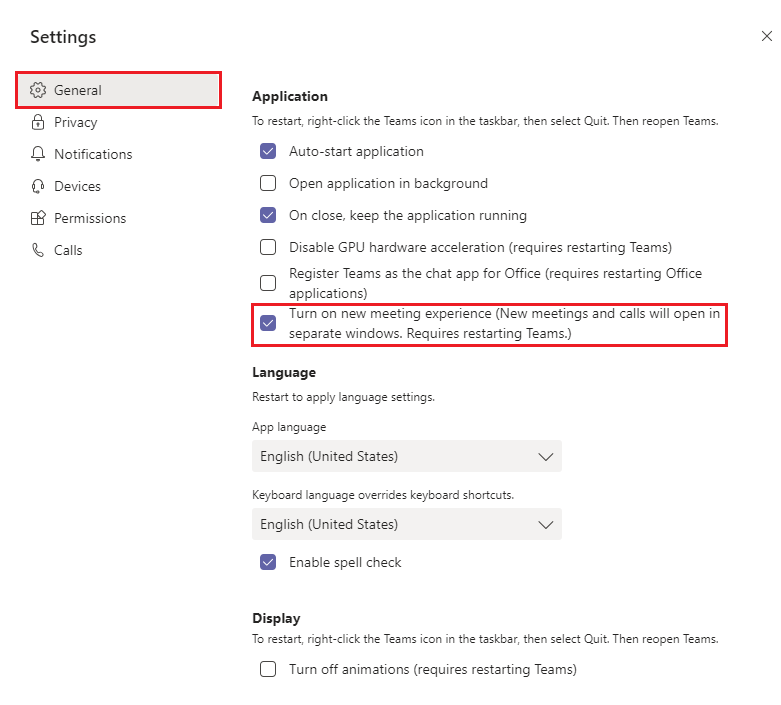Select the General settings tab
Viewport: 781px width, 705px height.
click(119, 90)
